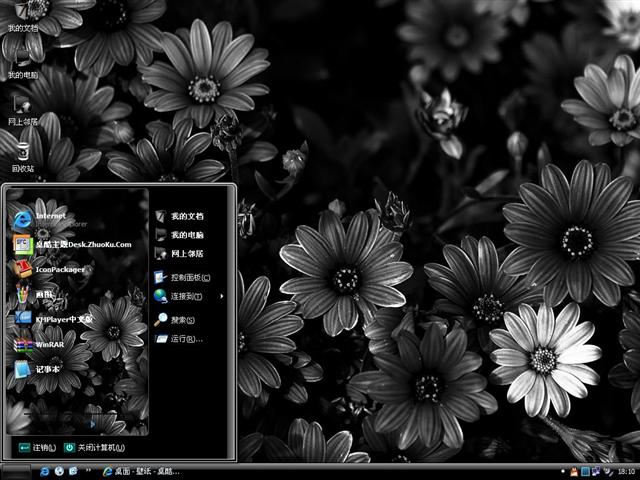Screen dimensions: 640x480
Task: Open the 回收站 desktop icon
Action: point(22,156)
